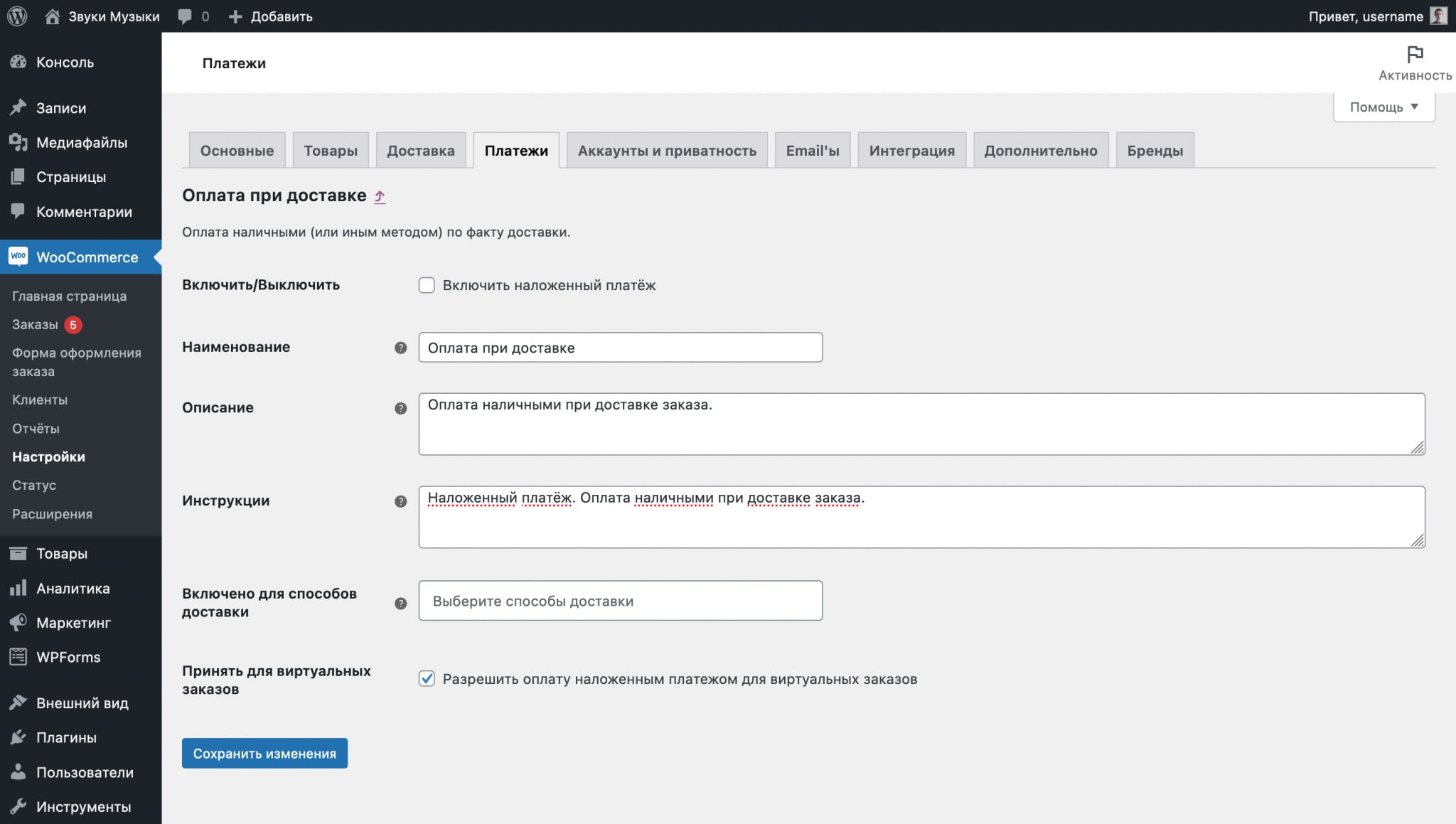
Task: Switch to the Товары settings tab
Action: (x=331, y=150)
